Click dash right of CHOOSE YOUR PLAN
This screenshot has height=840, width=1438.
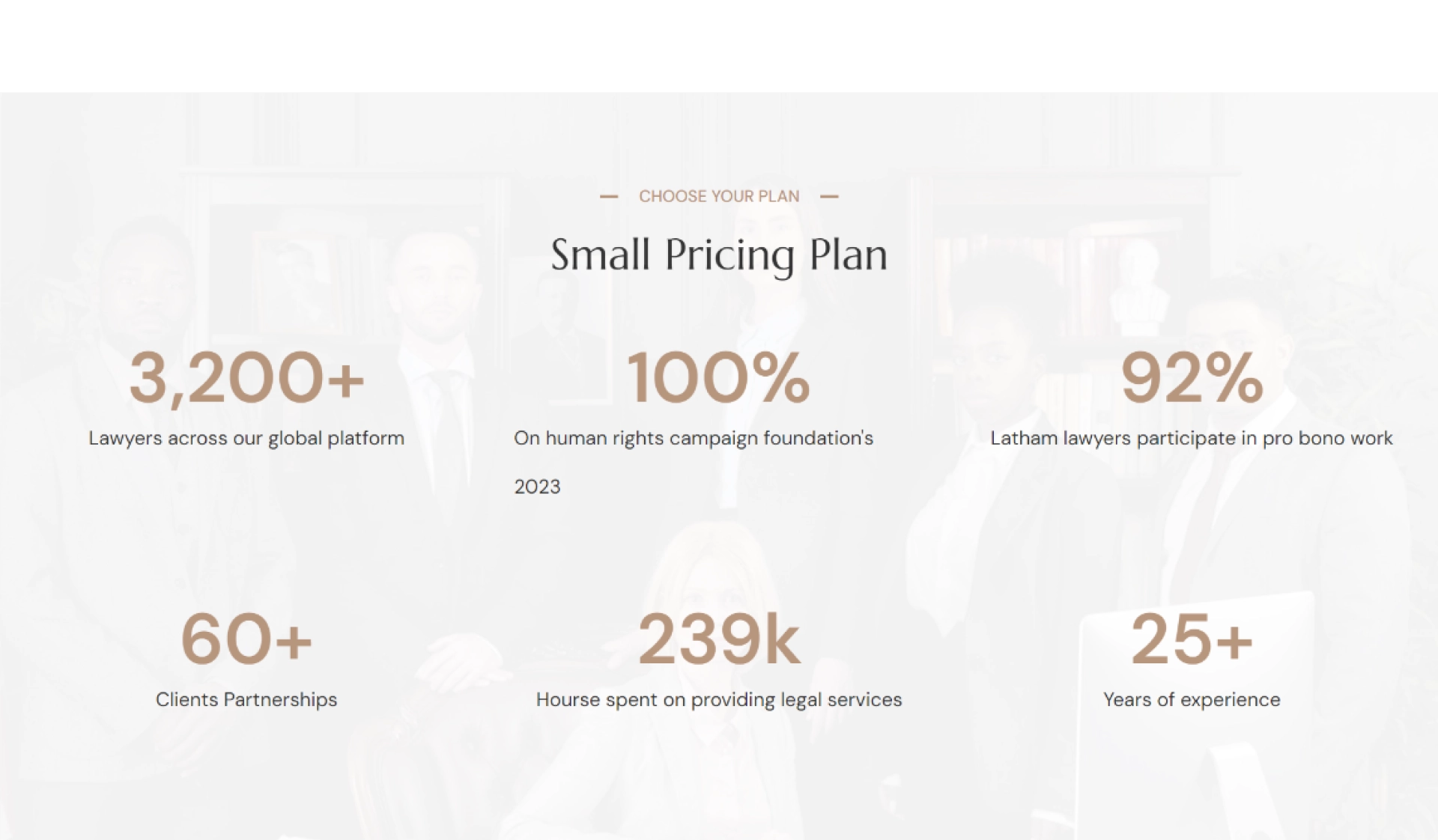pos(829,197)
